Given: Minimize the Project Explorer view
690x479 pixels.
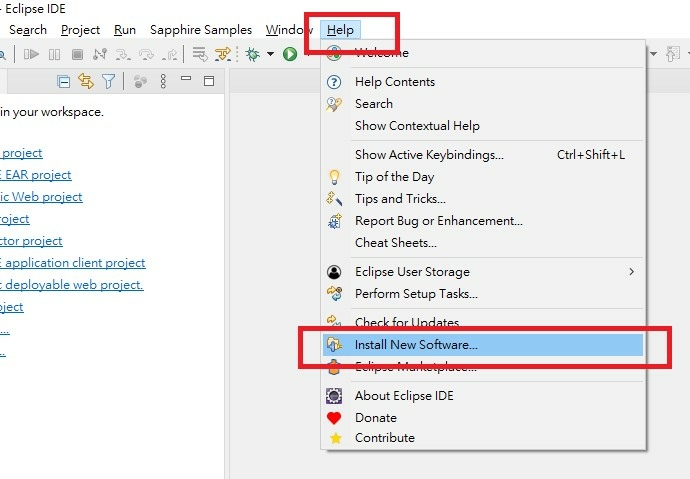Looking at the screenshot, I should (186, 78).
